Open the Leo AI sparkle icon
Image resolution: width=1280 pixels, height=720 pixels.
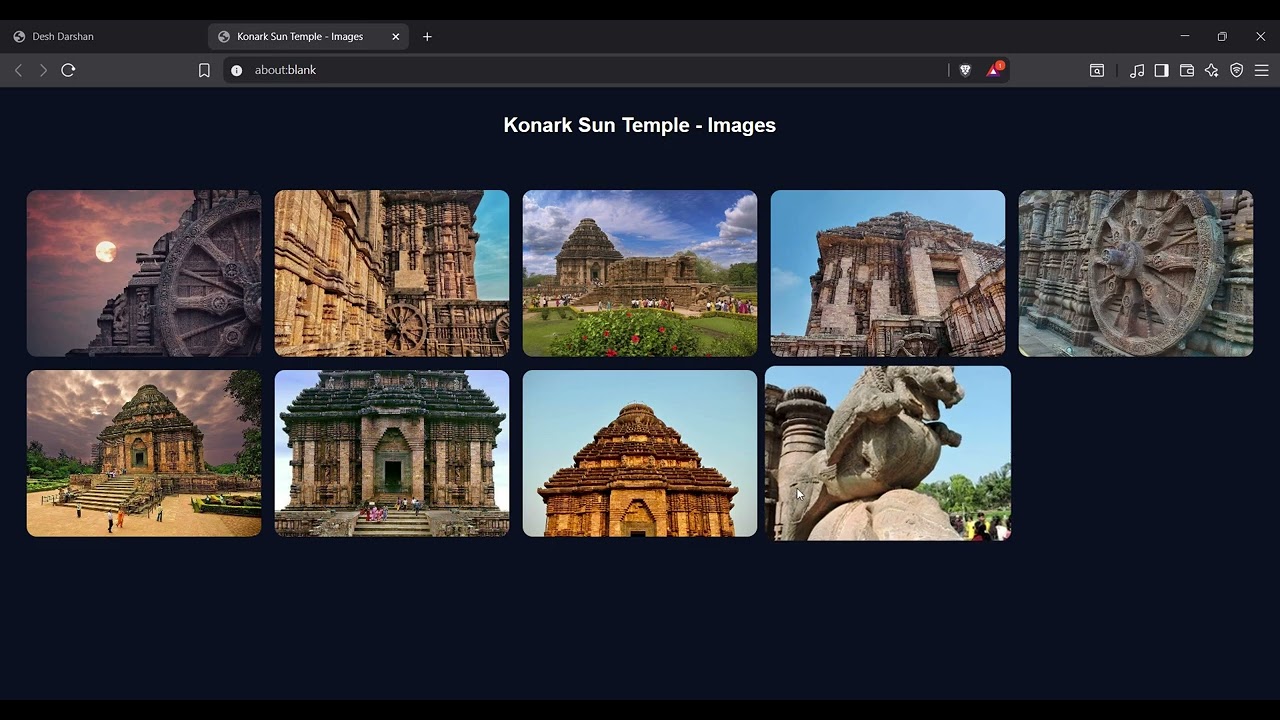[1212, 70]
